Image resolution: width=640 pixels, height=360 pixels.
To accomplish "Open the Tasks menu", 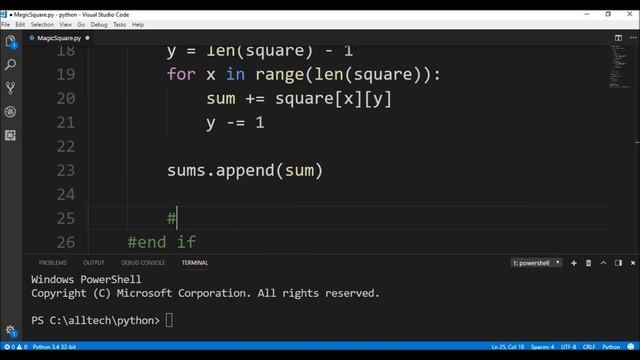I will coord(120,24).
